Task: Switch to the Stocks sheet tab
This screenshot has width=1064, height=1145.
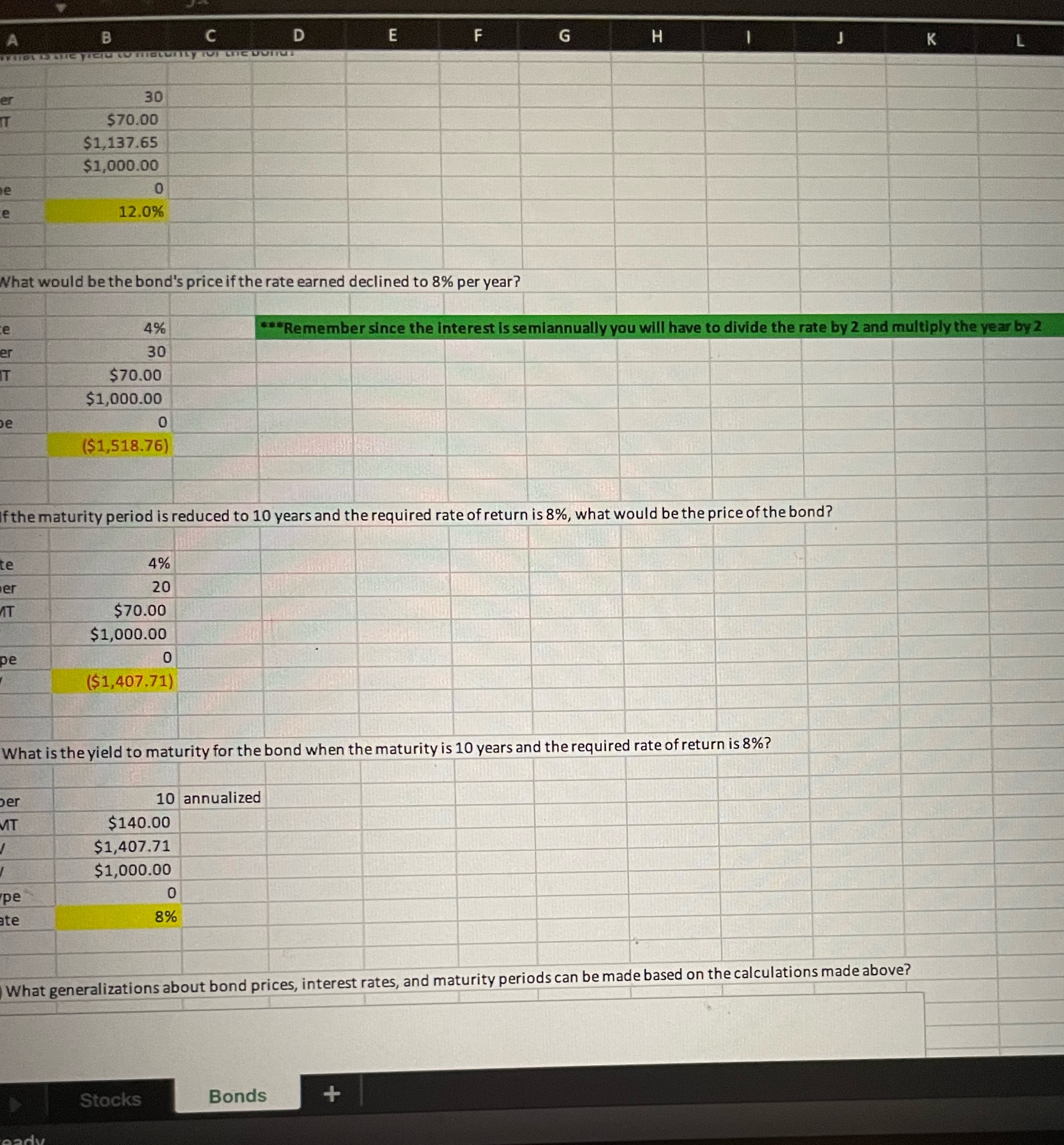Action: point(110,1100)
